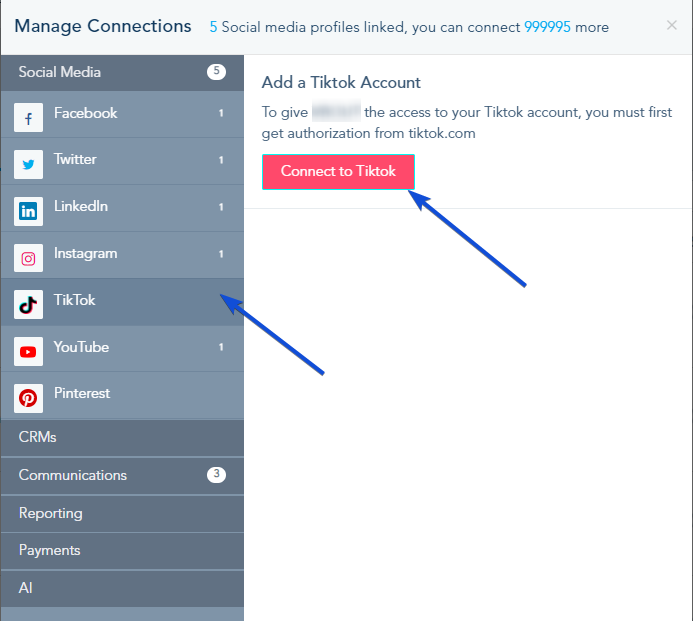This screenshot has height=621, width=693.
Task: Click the TikTok note icon
Action: click(x=28, y=305)
